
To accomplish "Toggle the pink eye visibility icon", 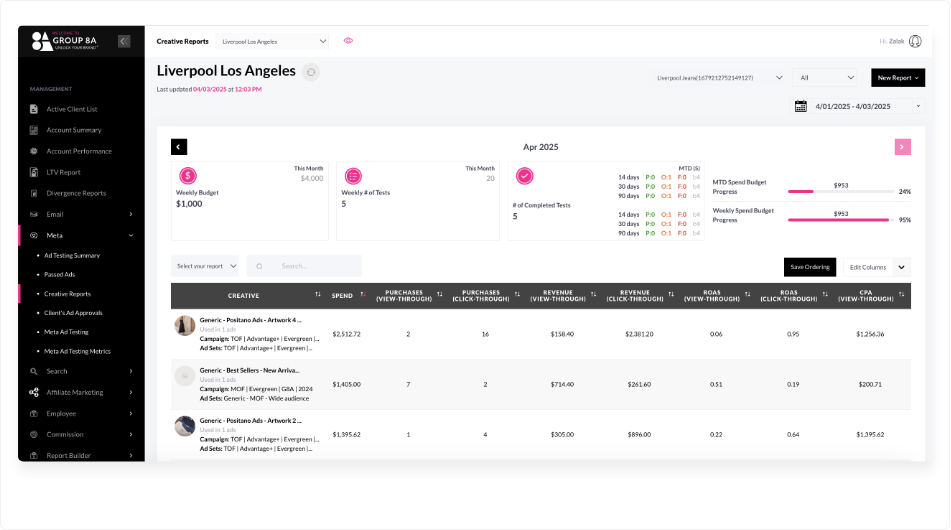I will (348, 41).
